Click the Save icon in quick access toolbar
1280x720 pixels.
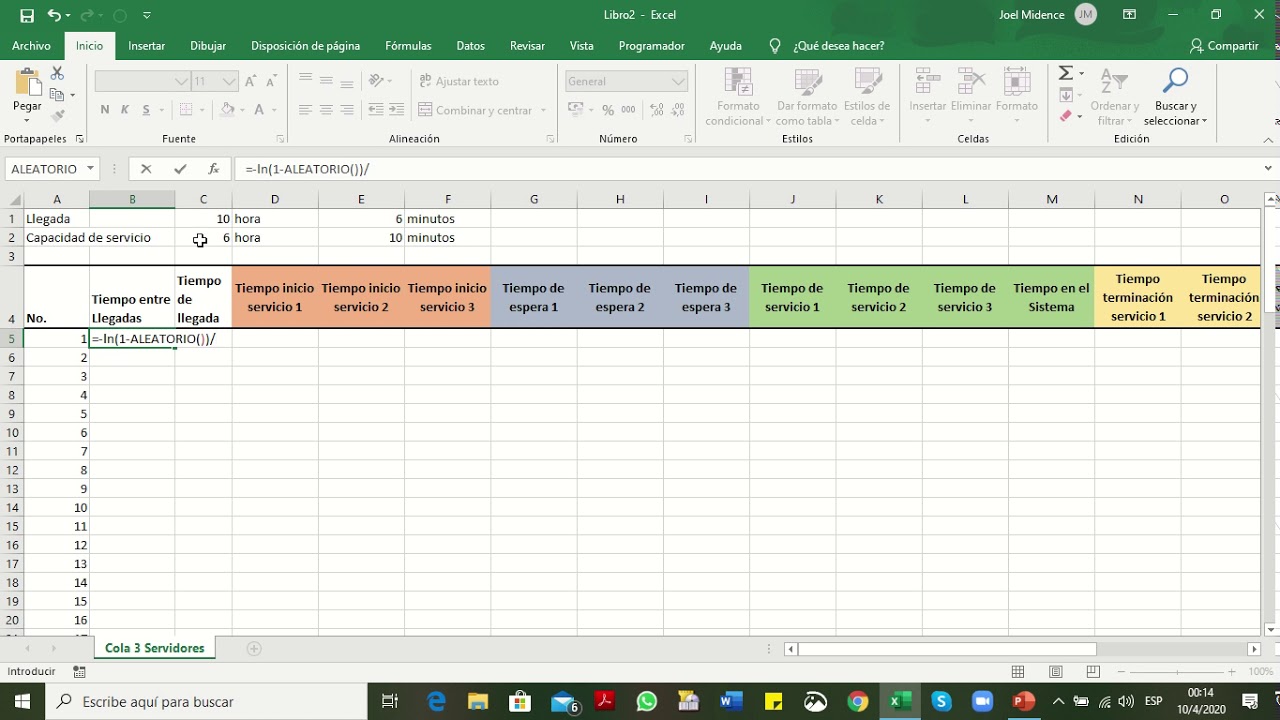(x=27, y=15)
